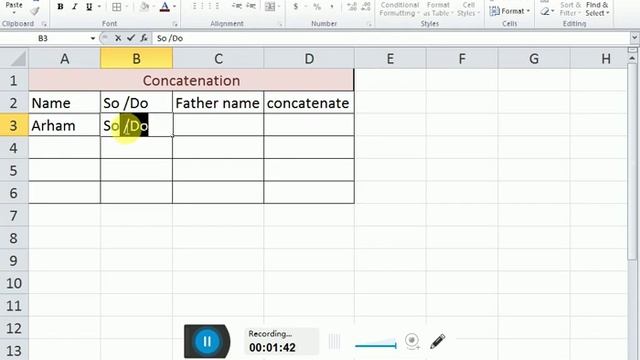Click formula bar text So /Do
640x360 pixels.
(170, 38)
